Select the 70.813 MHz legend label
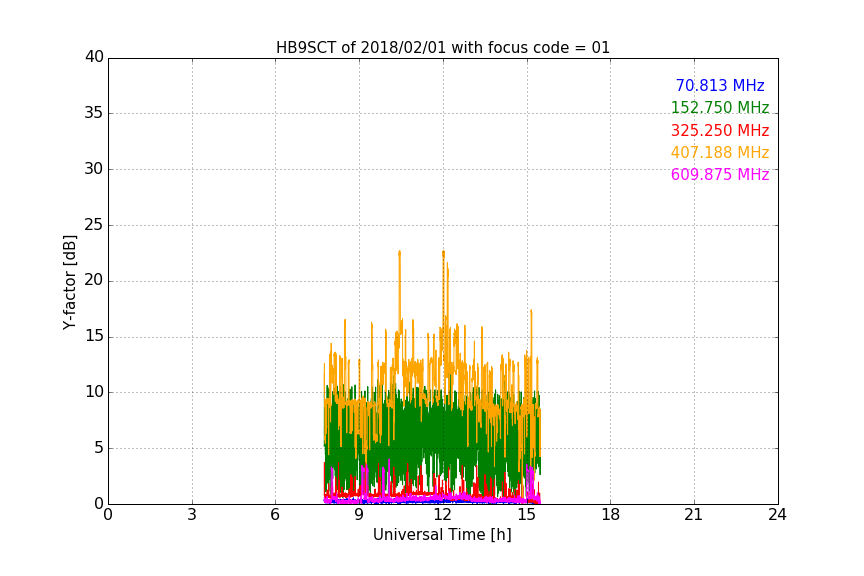The height and width of the screenshot is (576, 864). point(720,85)
